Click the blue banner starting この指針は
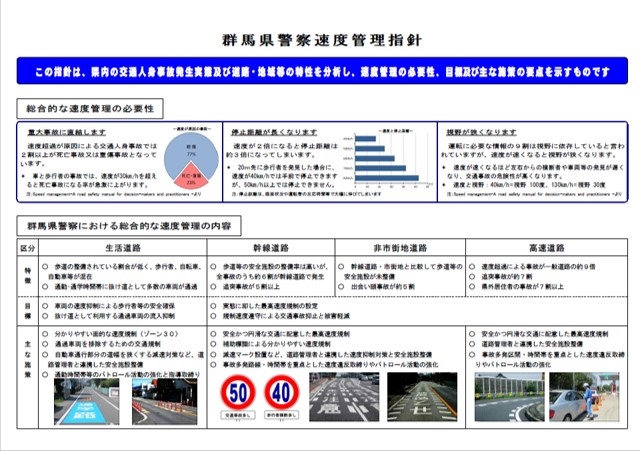640x451 pixels. [x=322, y=71]
